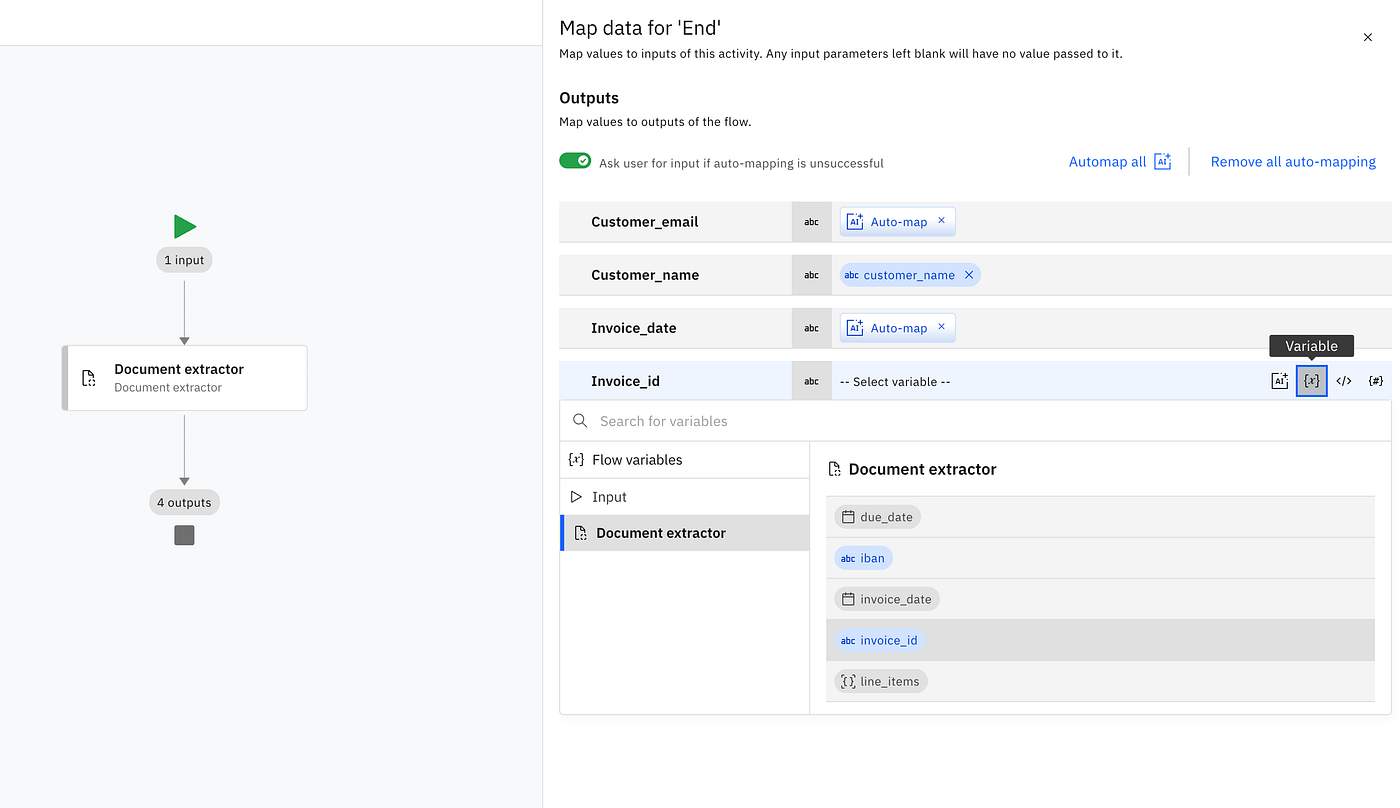Remove customer_name variable chip
Image resolution: width=1400 pixels, height=808 pixels.
click(x=969, y=275)
